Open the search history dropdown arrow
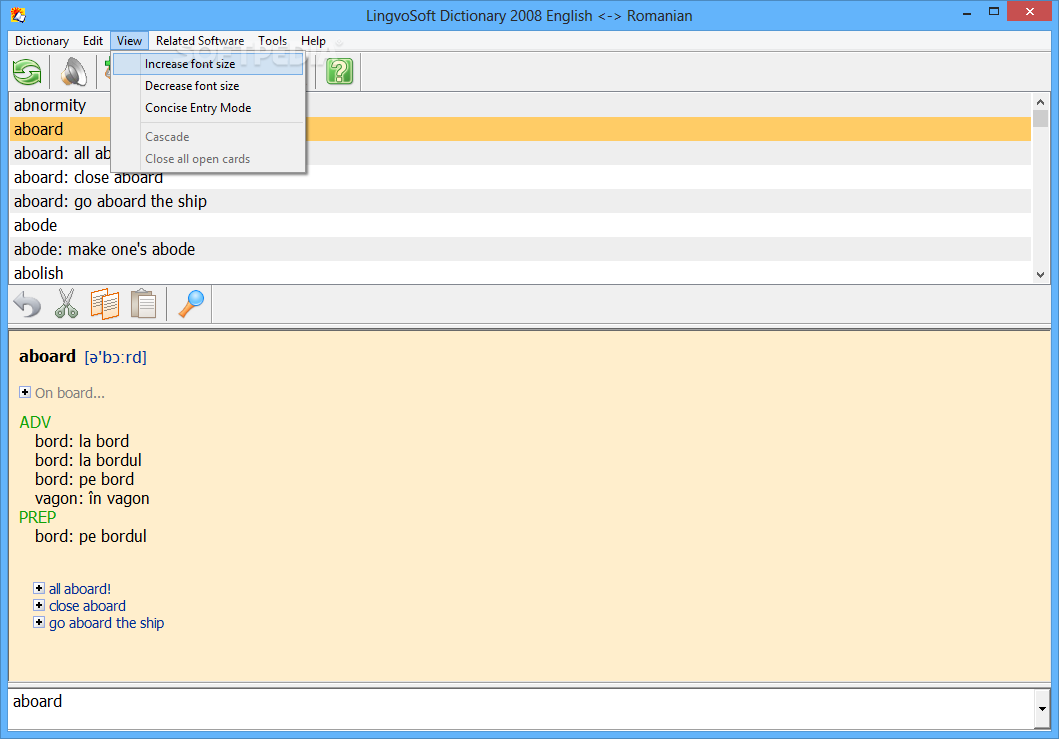The width and height of the screenshot is (1059, 739). (1042, 709)
